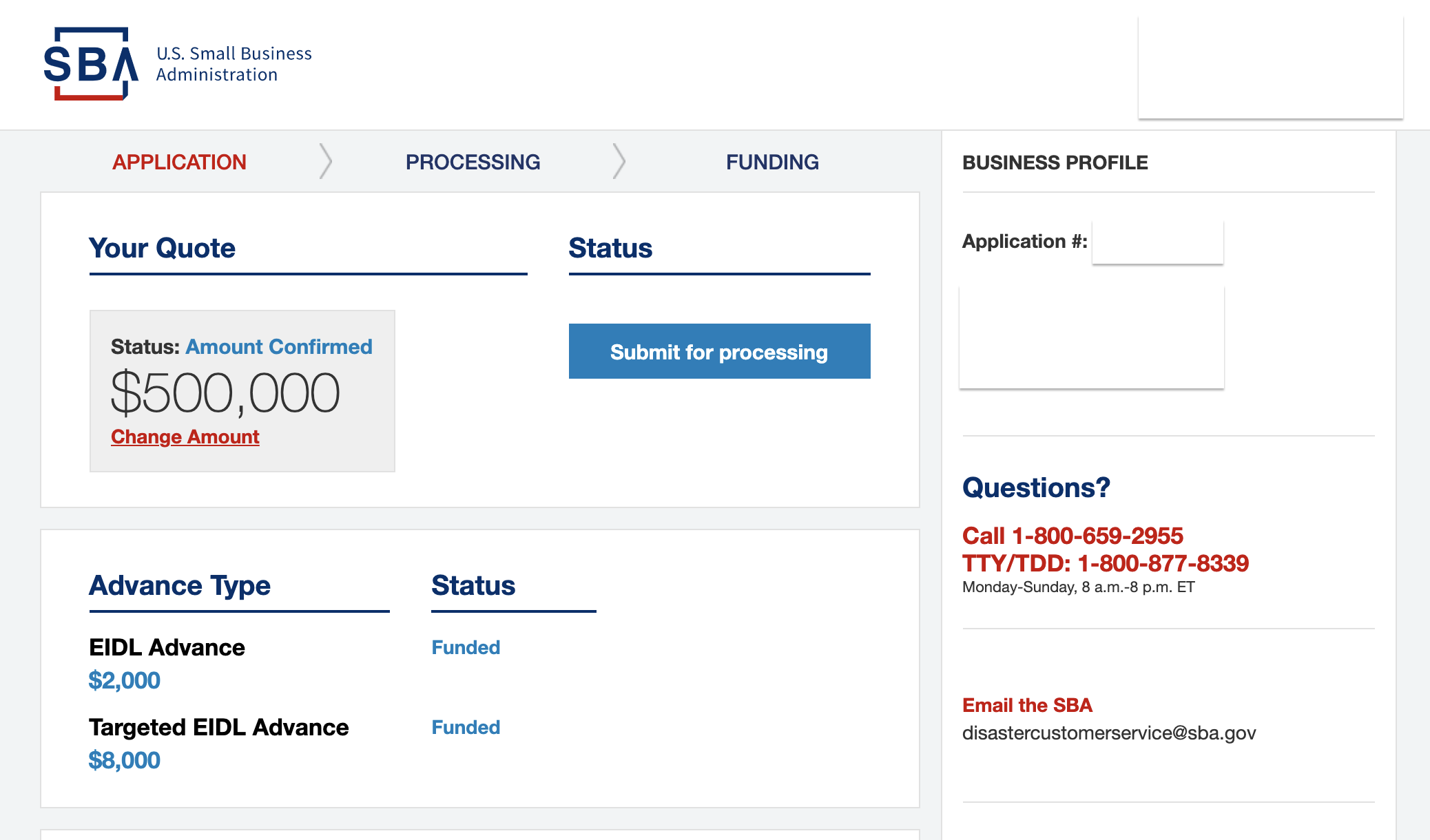
Task: Click the chevron arrow after APPLICATION
Action: click(x=326, y=162)
